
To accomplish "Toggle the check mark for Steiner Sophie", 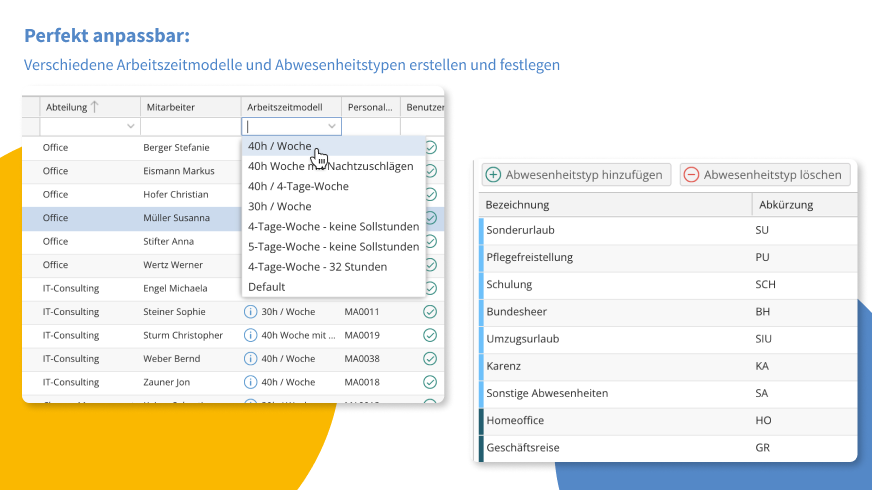I will click(x=430, y=312).
